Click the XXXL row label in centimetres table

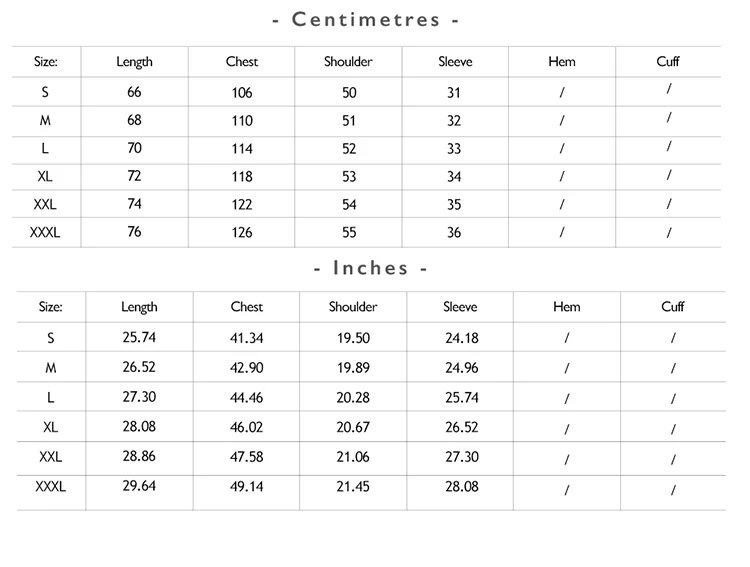(x=45, y=233)
